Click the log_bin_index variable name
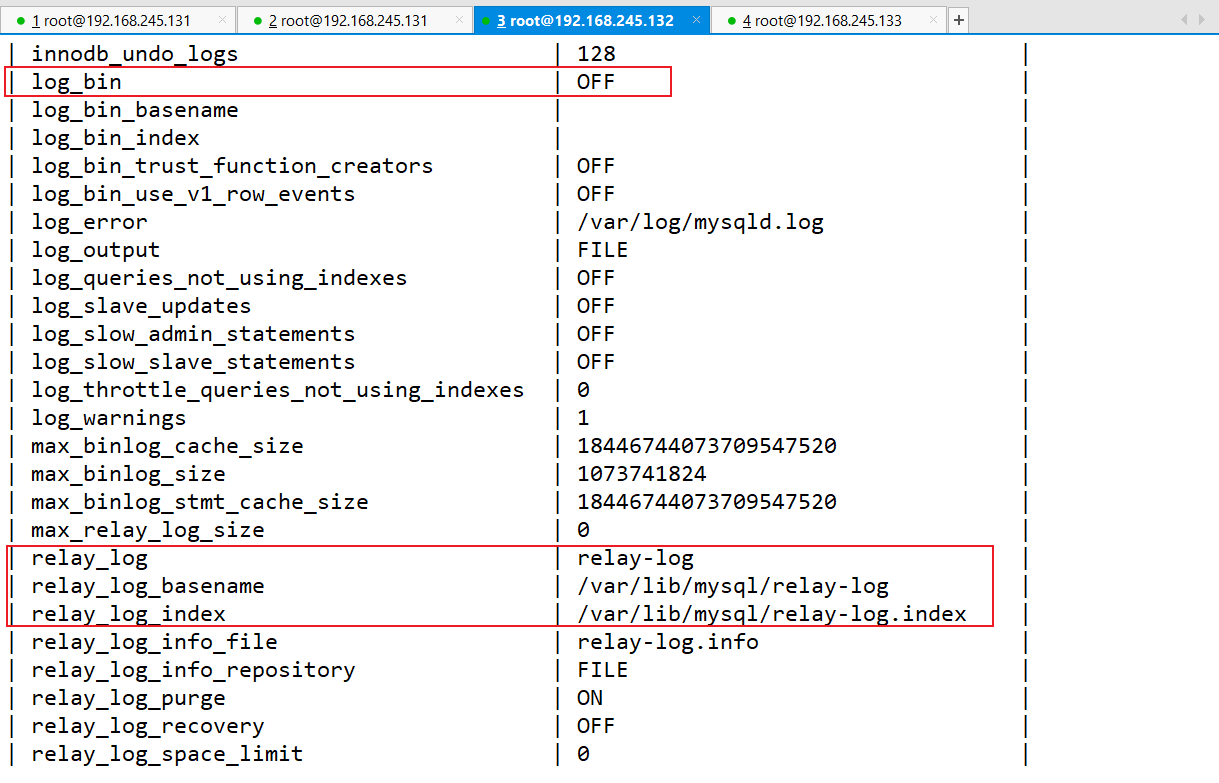The height and width of the screenshot is (783, 1219). tap(115, 138)
